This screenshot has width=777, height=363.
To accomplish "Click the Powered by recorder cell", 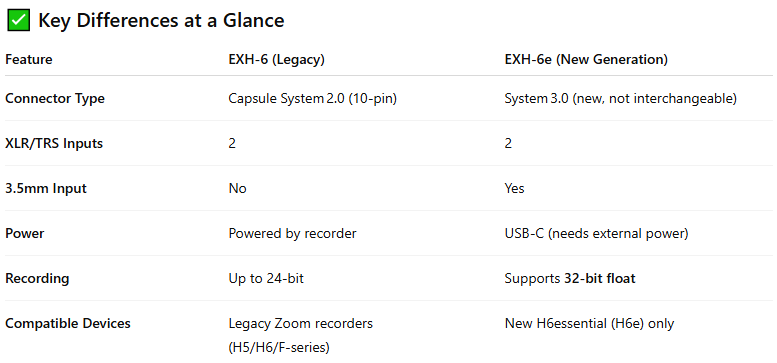I will [x=292, y=233].
